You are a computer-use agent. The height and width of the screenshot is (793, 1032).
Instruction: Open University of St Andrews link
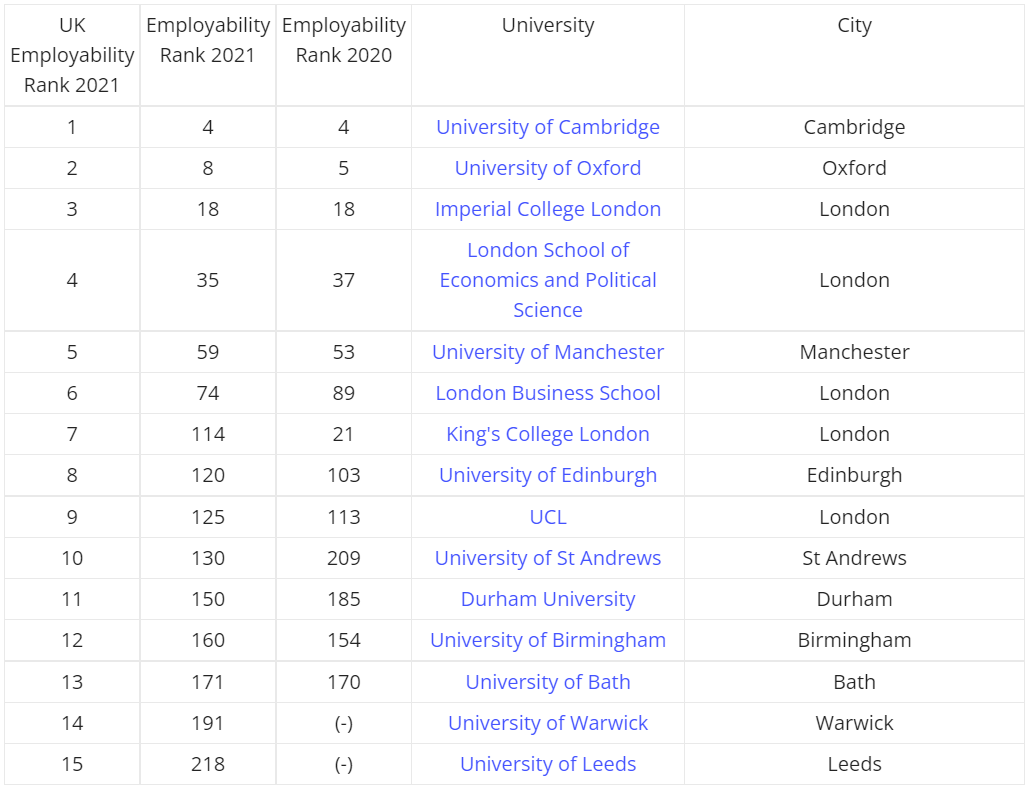547,558
